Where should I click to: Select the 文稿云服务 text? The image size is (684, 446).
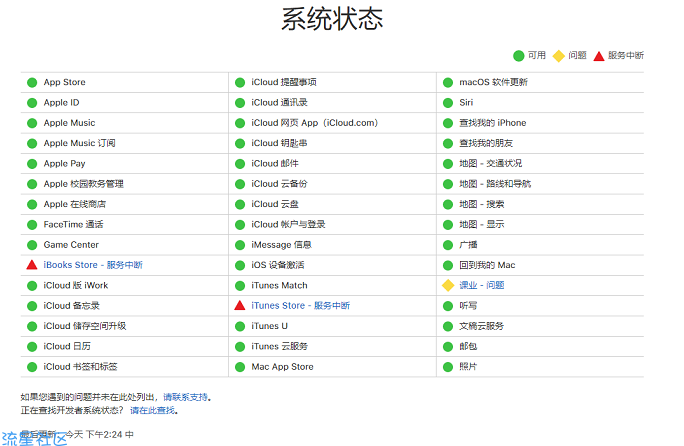pyautogui.click(x=482, y=326)
